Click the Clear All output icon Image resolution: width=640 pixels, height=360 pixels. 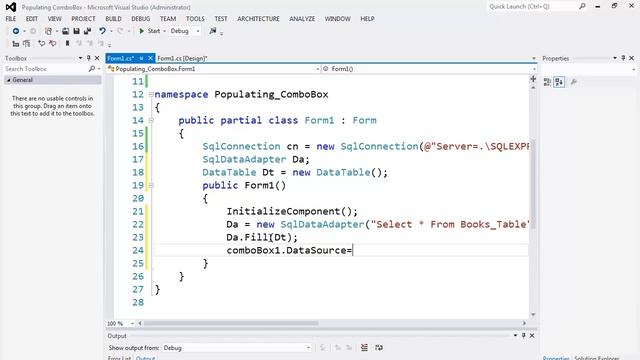364,348
